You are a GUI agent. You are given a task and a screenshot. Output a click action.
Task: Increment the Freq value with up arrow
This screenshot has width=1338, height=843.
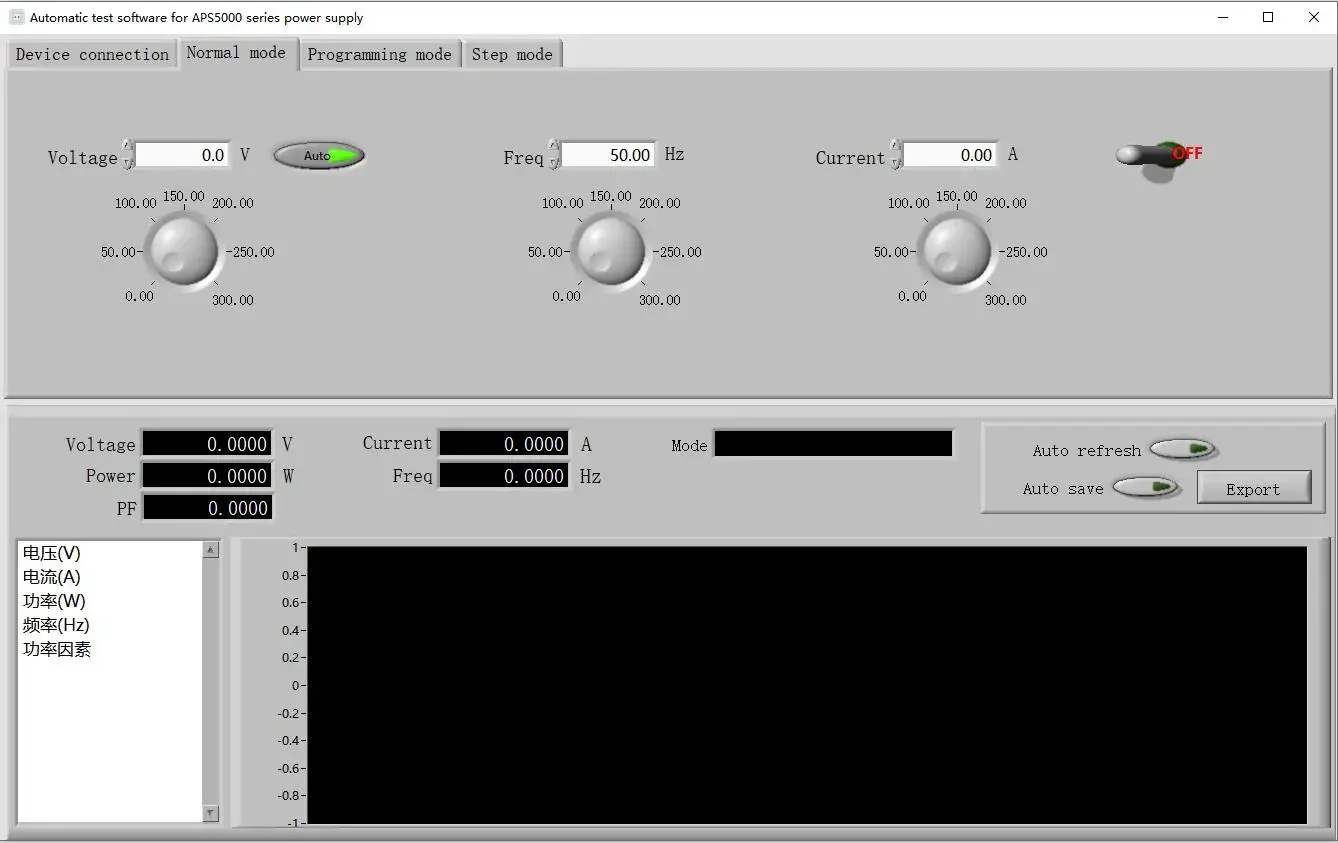click(x=553, y=147)
